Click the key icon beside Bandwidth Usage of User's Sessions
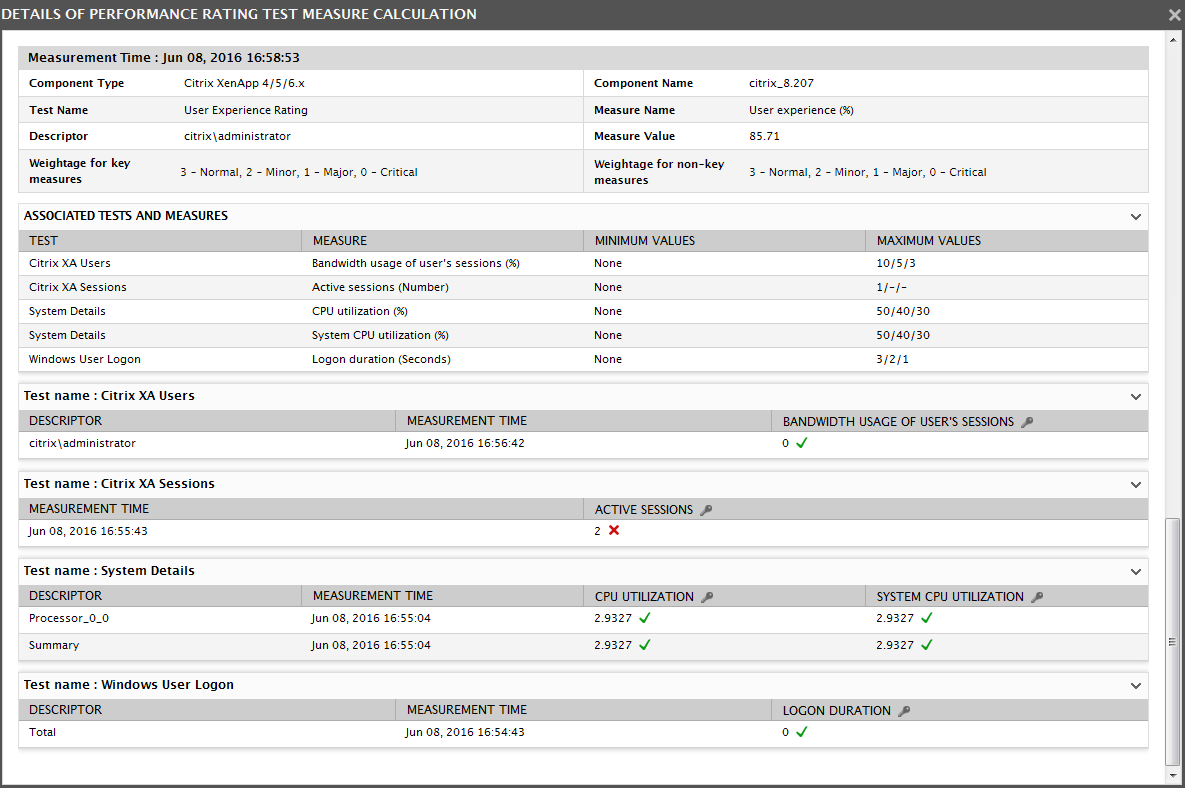 point(1027,422)
